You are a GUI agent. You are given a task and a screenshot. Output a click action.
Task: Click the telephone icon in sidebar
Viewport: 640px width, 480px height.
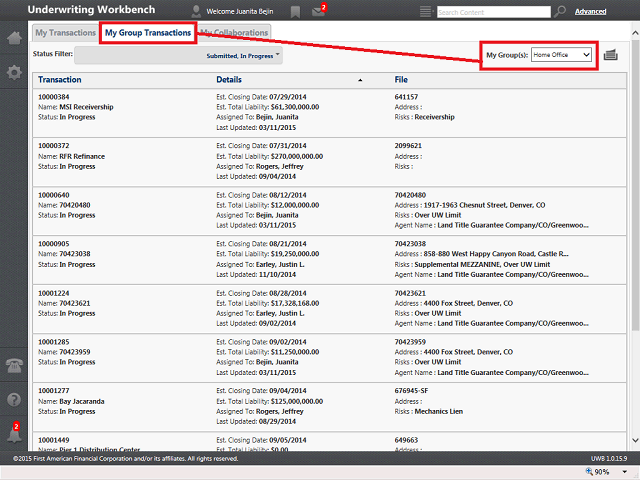click(14, 364)
